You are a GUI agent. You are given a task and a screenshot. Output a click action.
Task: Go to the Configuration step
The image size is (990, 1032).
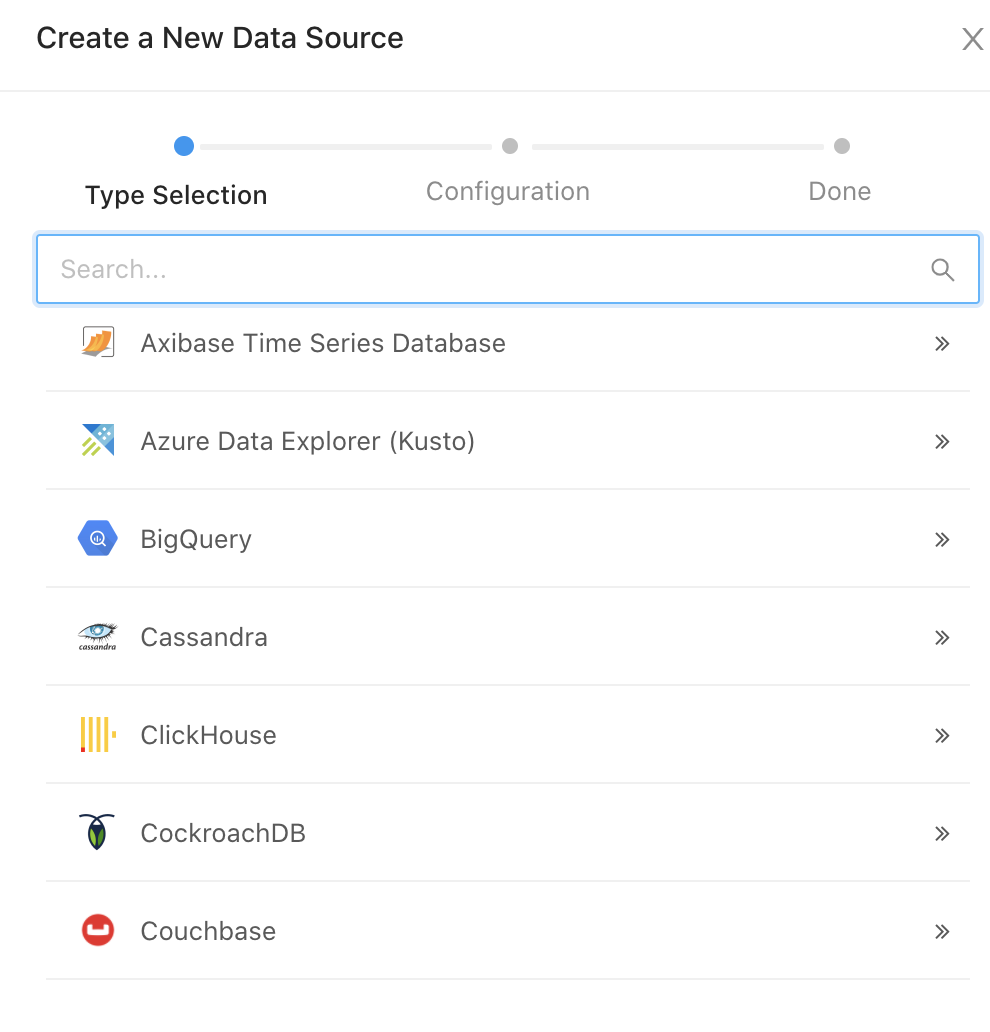pyautogui.click(x=508, y=191)
